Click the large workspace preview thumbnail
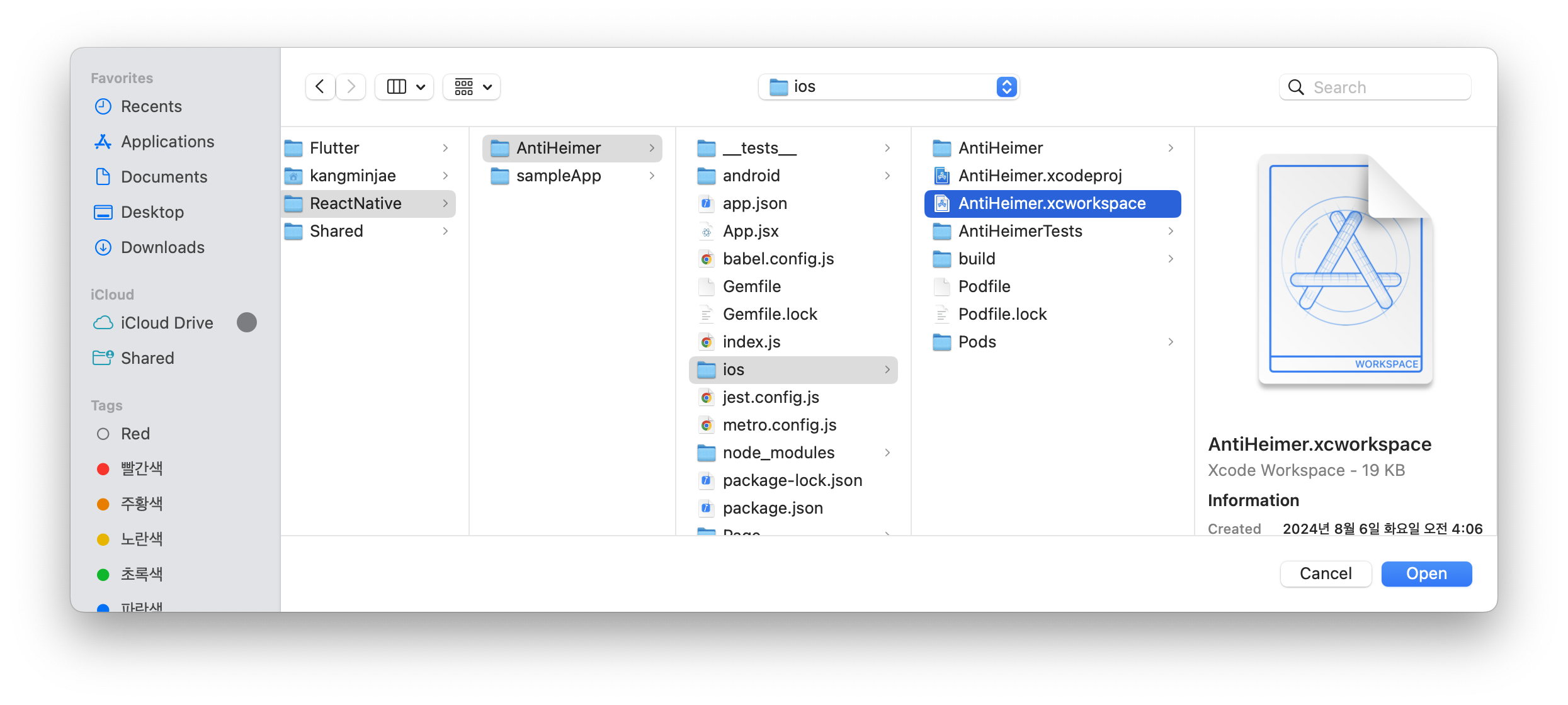This screenshot has width=1568, height=705. coord(1345,271)
